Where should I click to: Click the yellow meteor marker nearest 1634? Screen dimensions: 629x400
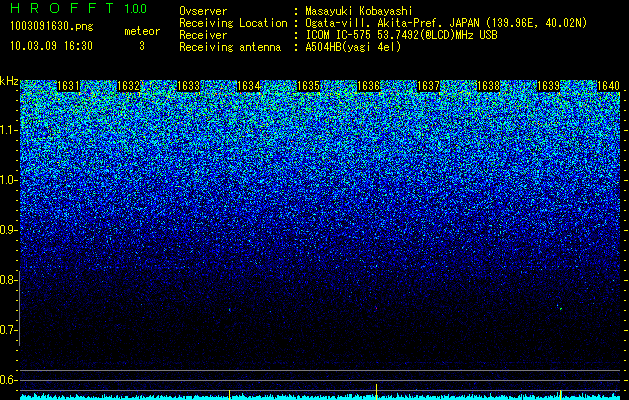click(x=229, y=395)
